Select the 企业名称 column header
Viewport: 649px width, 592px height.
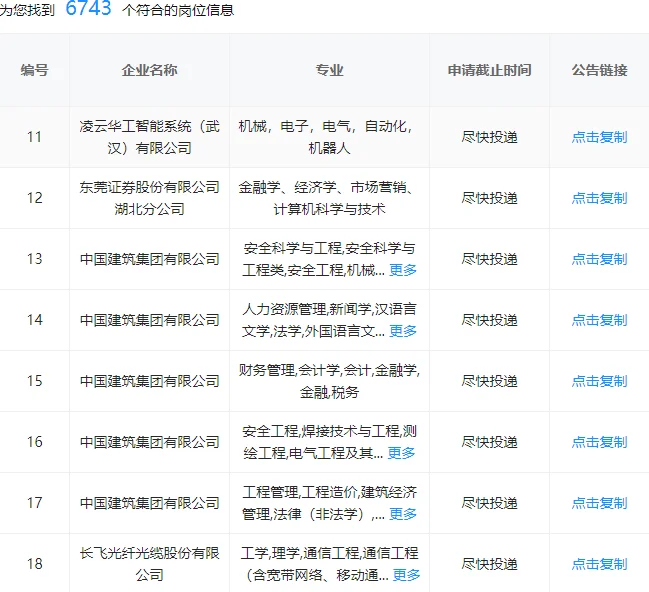(x=149, y=70)
